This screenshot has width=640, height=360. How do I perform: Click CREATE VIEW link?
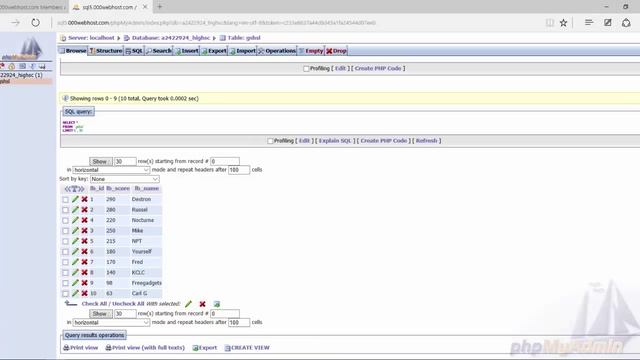(247, 348)
